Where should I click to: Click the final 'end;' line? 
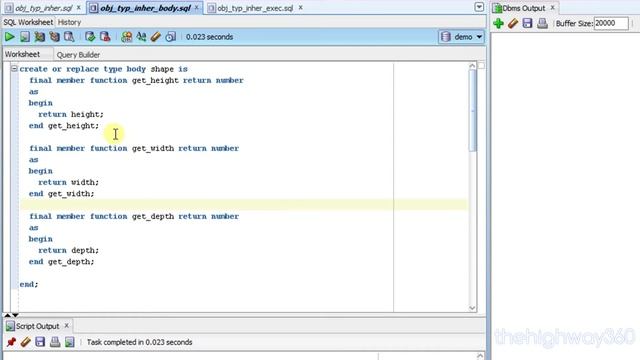point(29,284)
